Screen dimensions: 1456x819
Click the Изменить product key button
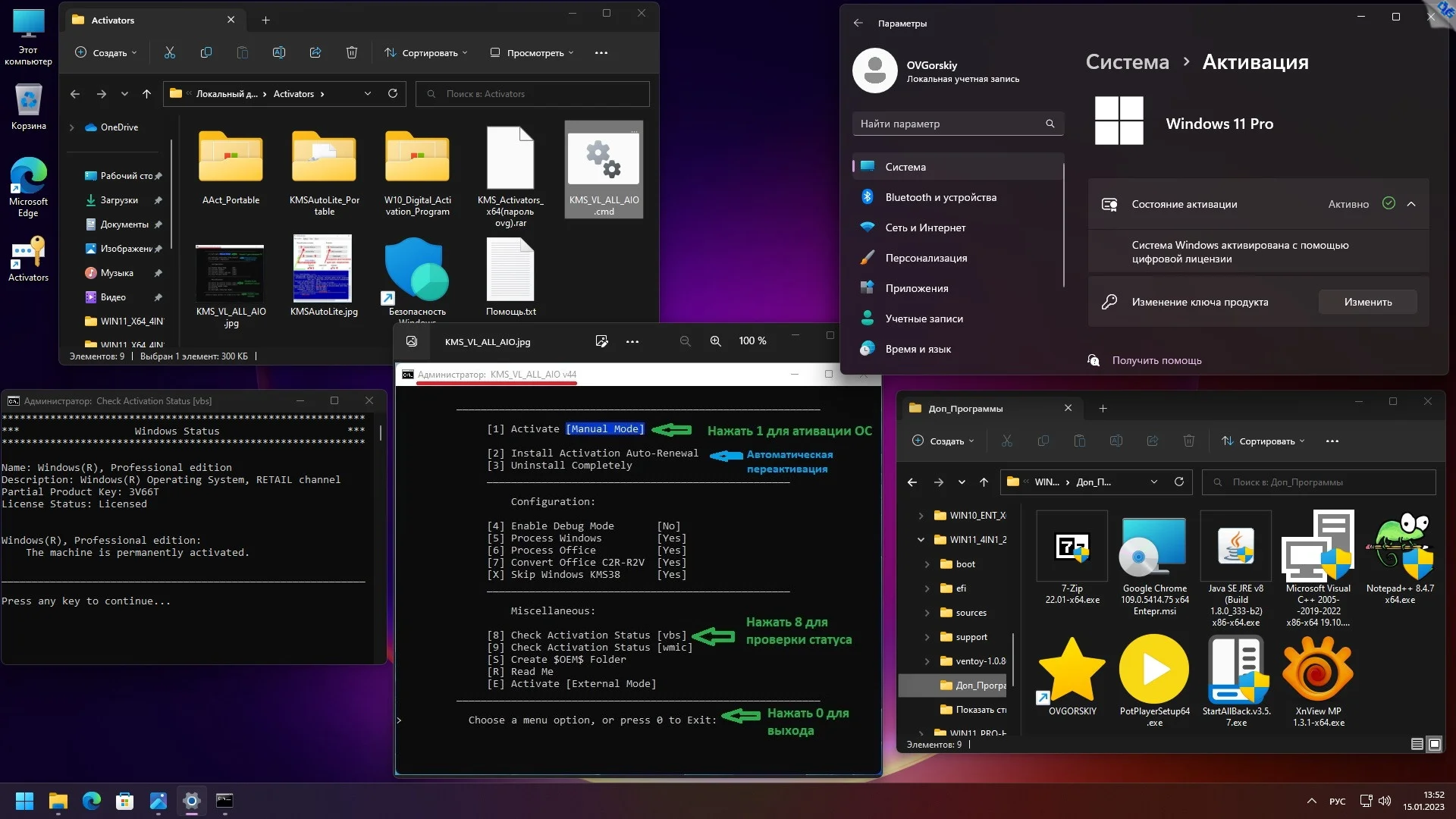pos(1367,302)
